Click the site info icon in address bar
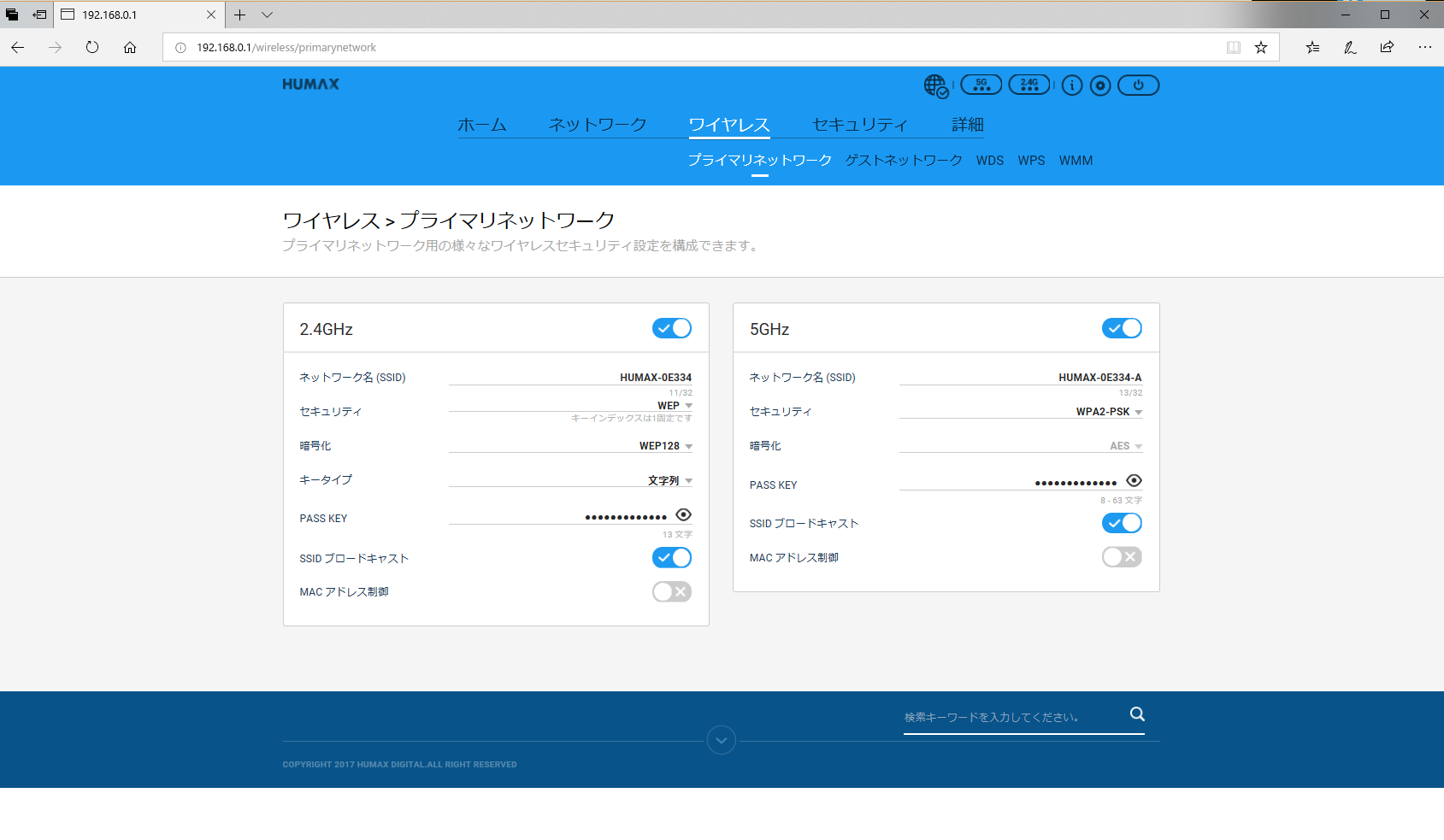Image resolution: width=1444 pixels, height=840 pixels. [x=180, y=48]
